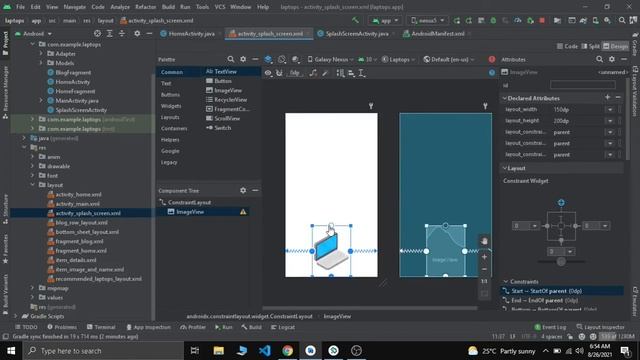640x360 pixels.
Task: Open the Design Surface layers selector
Action: tap(268, 59)
